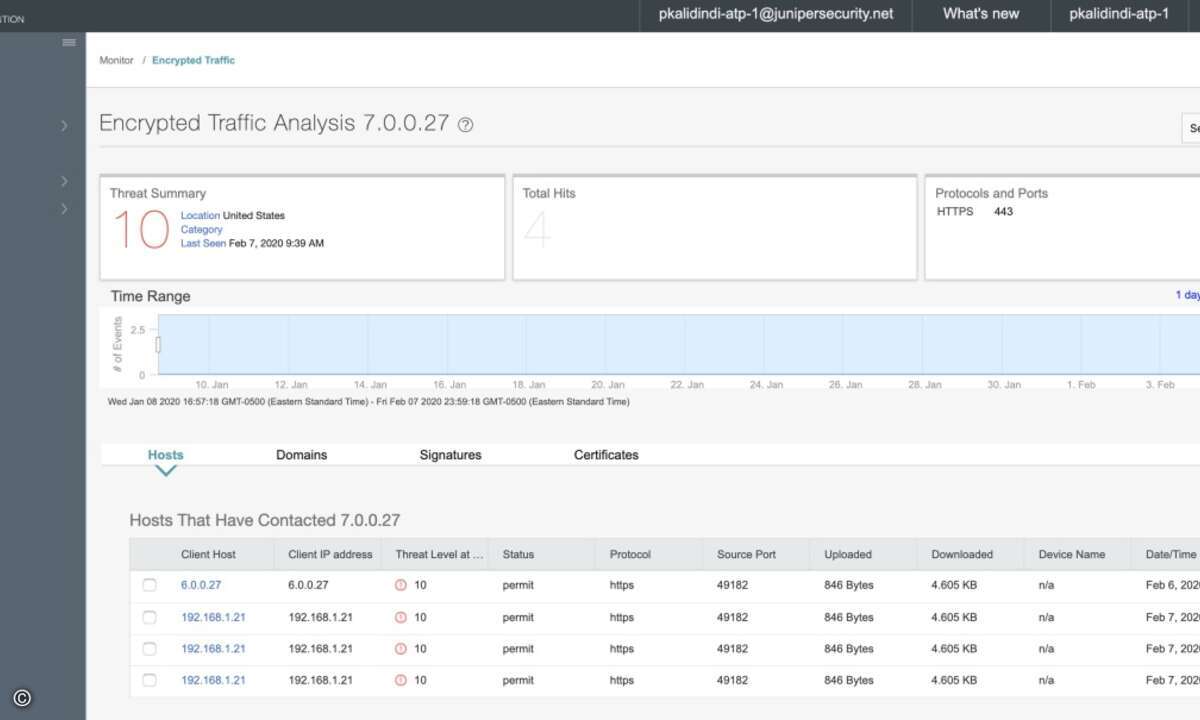Click the Category link in Threat Summary
This screenshot has width=1200, height=720.
[x=202, y=229]
